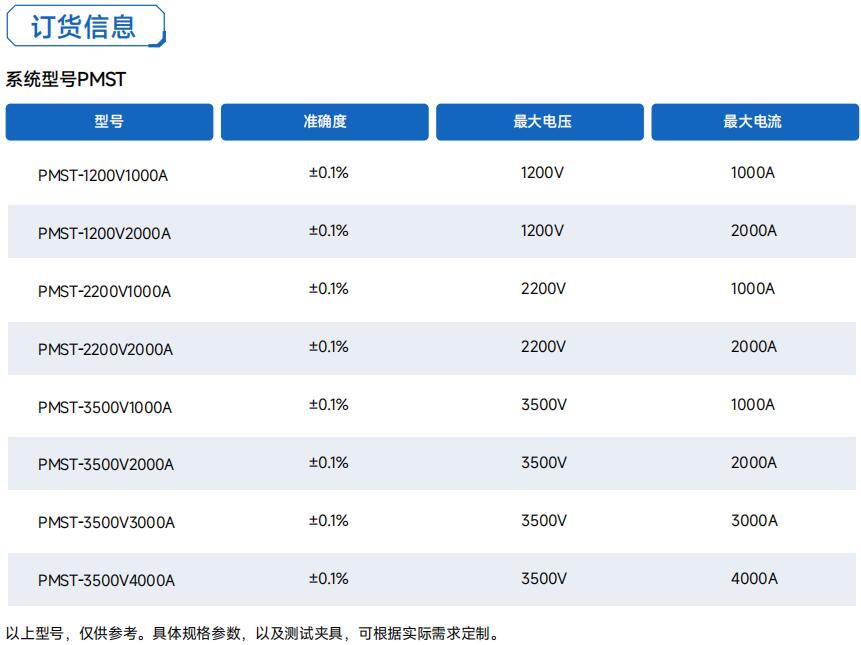861x645 pixels.
Task: Click 1200V voltage in the PMST-1200V1000A row
Action: [542, 173]
